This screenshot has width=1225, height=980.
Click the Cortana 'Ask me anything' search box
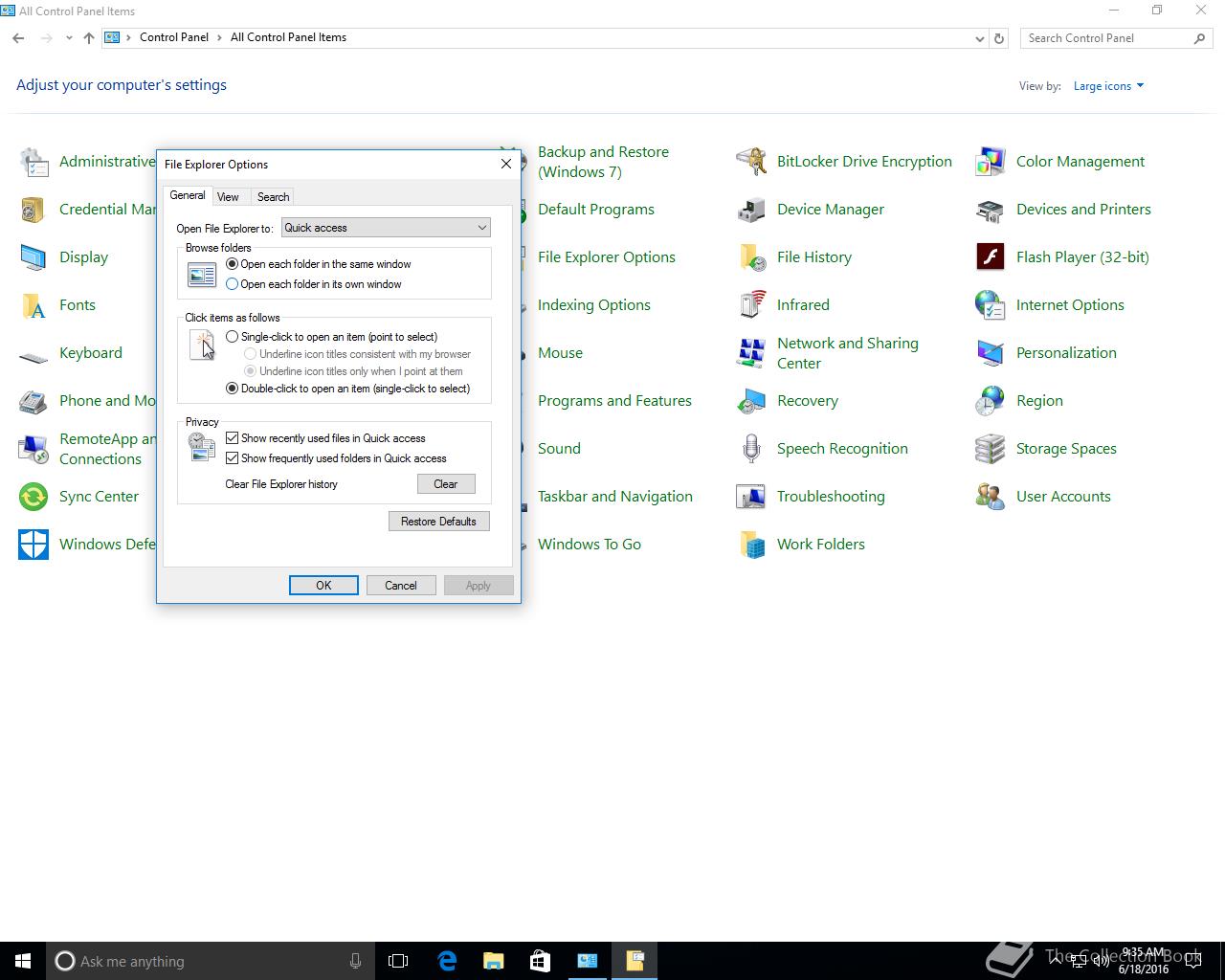211,961
